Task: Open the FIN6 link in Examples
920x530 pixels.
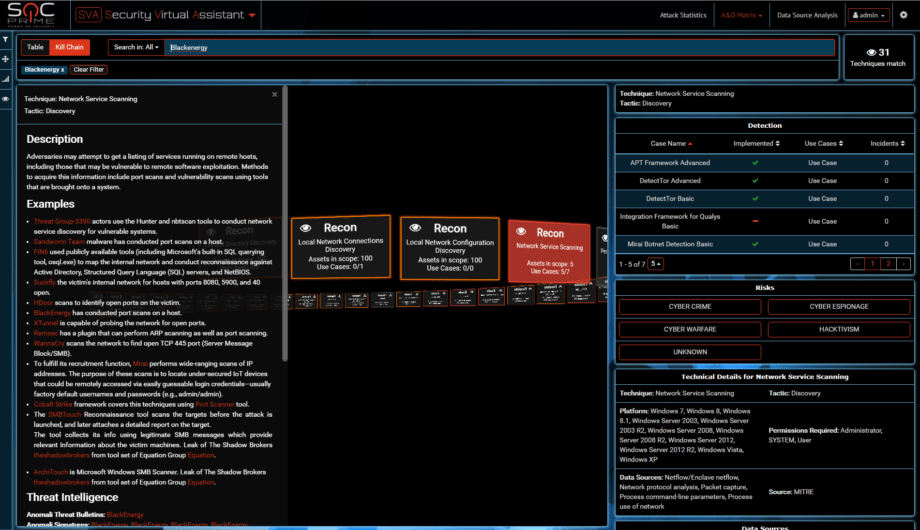Action: [x=40, y=252]
